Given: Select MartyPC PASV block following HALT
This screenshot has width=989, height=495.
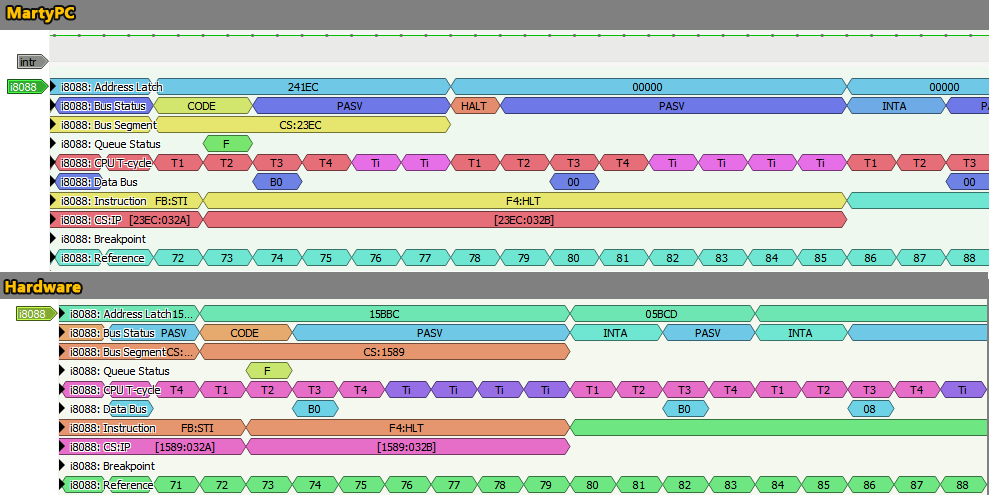Looking at the screenshot, I should point(672,106).
